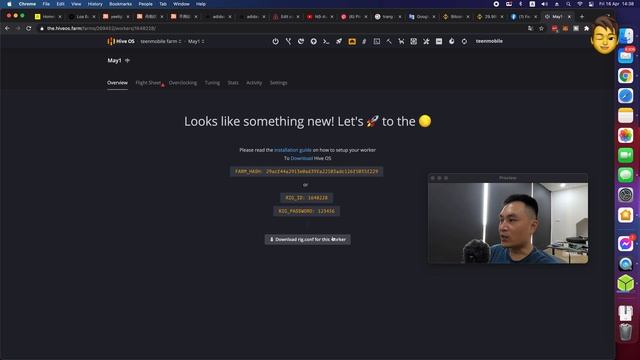Click the power icon in Hive OS toolbar
The height and width of the screenshot is (360, 640).
point(276,41)
